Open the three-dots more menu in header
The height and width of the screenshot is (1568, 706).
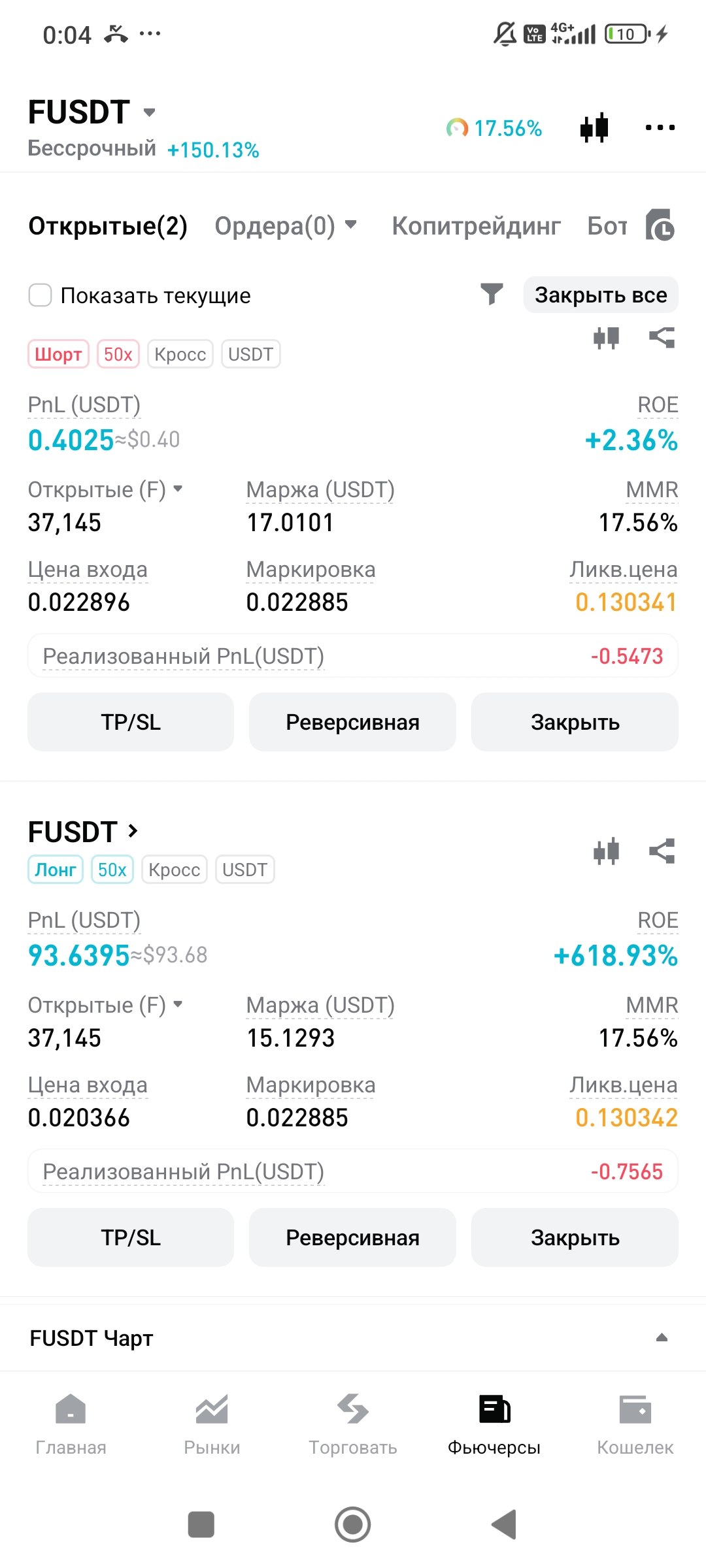coord(660,127)
